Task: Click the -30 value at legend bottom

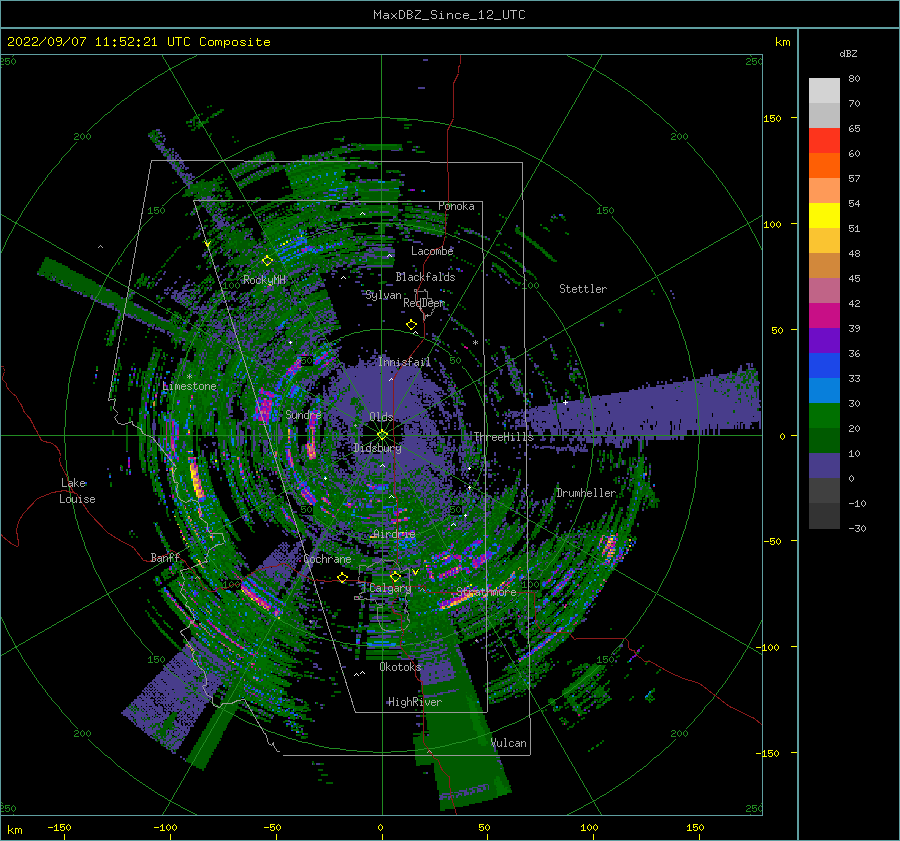Action: coord(857,528)
